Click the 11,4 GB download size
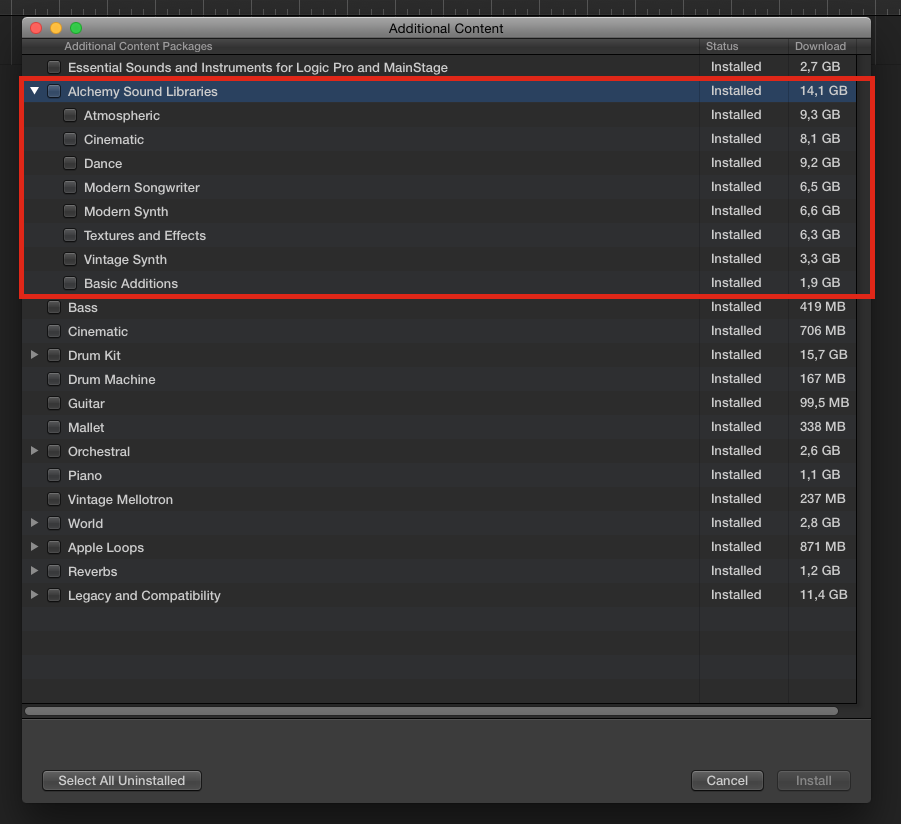Screen dimensions: 901x824 pos(823,595)
